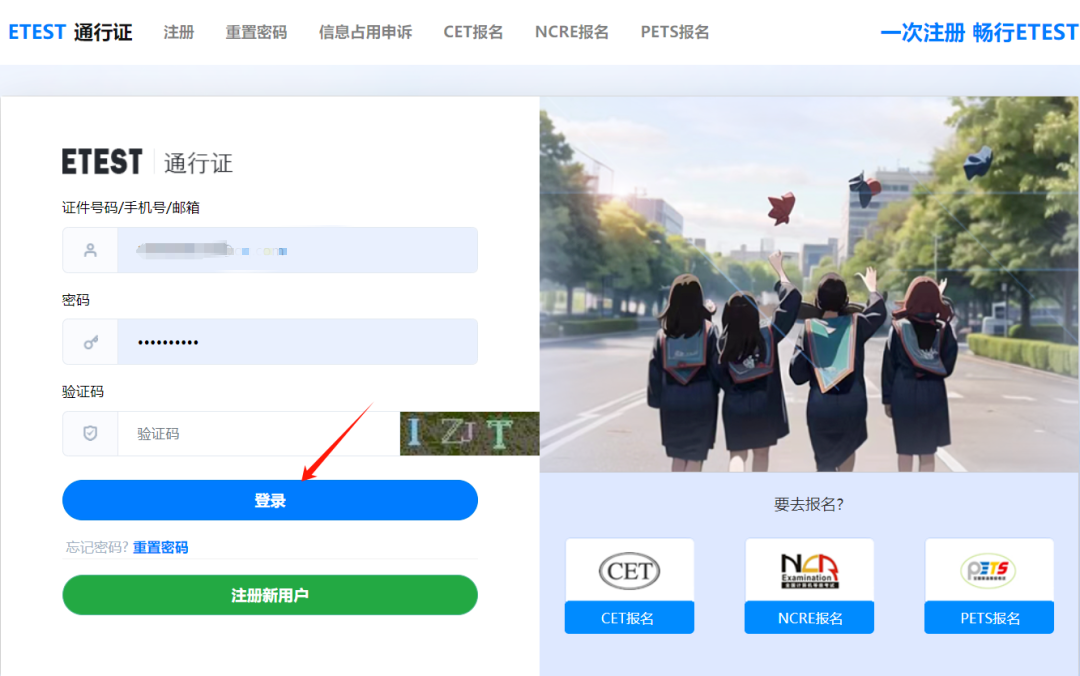This screenshot has width=1080, height=676.
Task: Click the CET报名 button below the CET logo
Action: click(629, 617)
